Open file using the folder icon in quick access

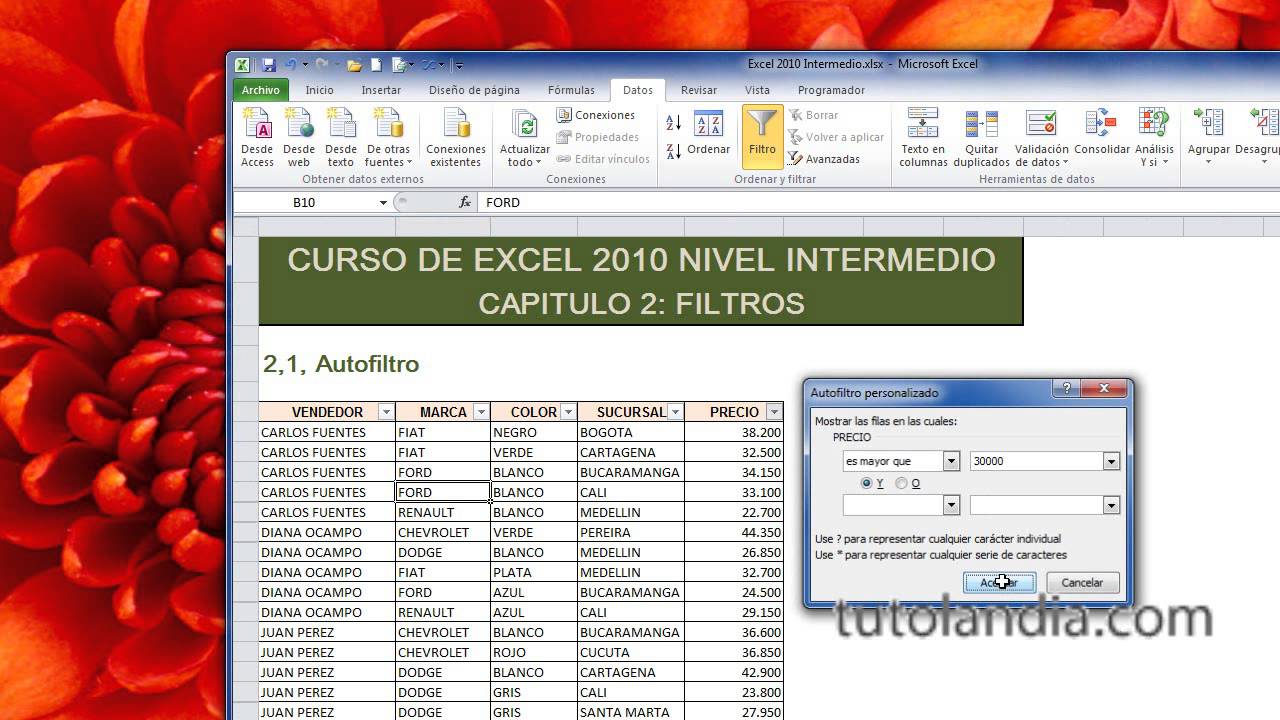coord(354,65)
